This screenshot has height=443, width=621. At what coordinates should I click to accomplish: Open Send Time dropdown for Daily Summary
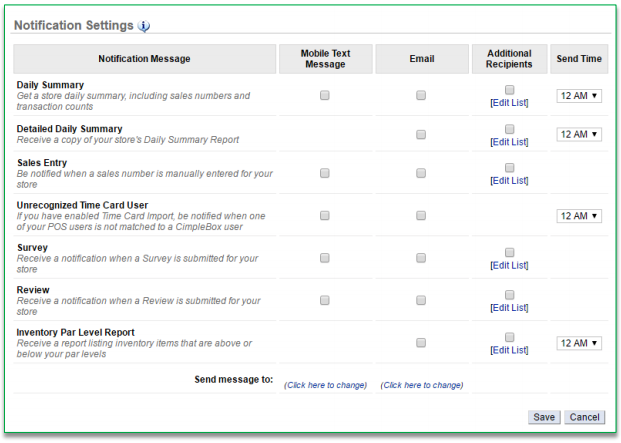(579, 96)
